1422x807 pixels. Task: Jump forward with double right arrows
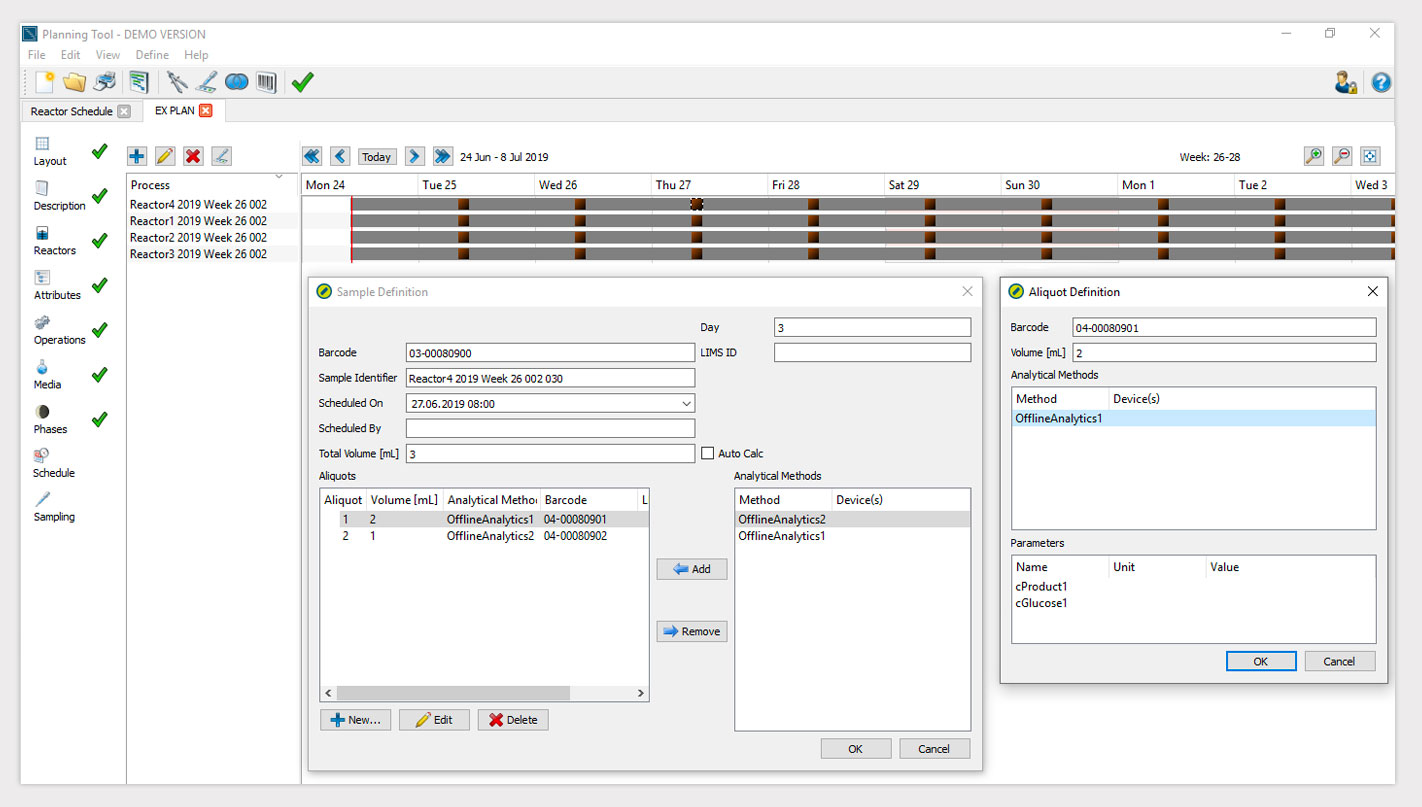pyautogui.click(x=443, y=156)
